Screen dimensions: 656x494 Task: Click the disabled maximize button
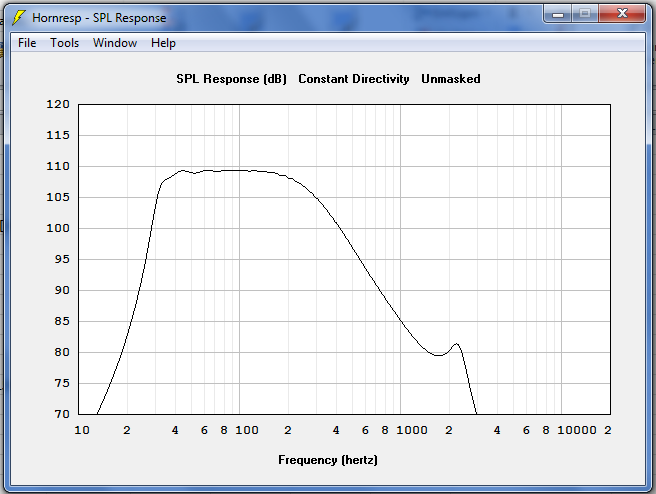tap(584, 14)
